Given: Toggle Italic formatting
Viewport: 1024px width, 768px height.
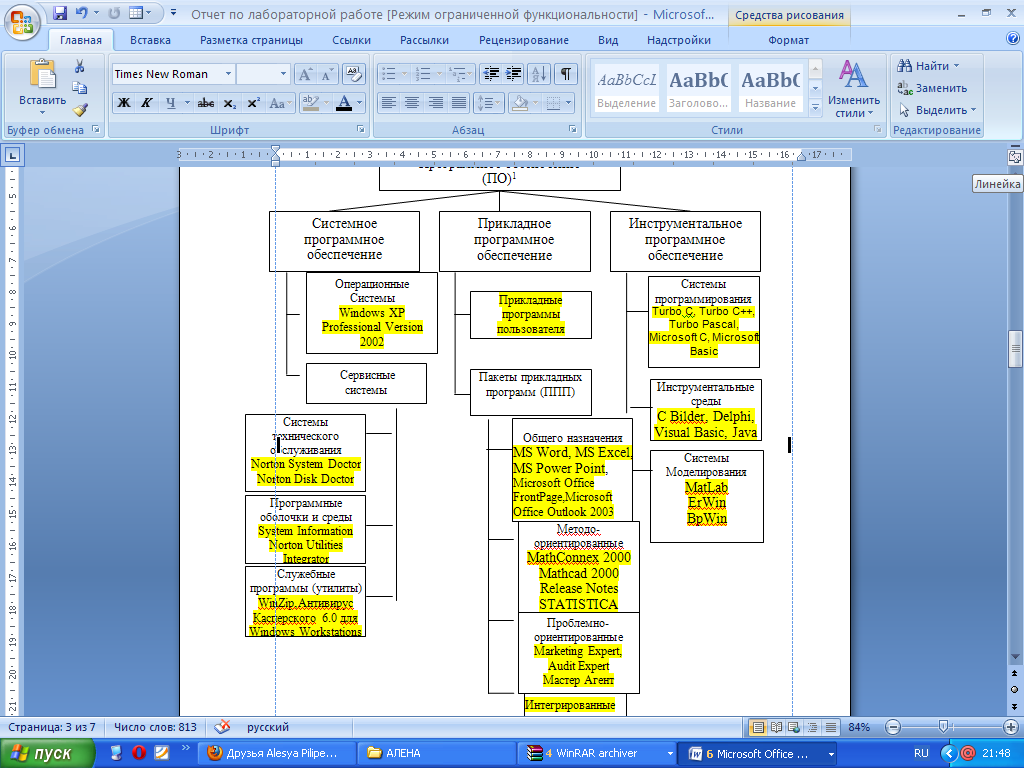Looking at the screenshot, I should click(146, 103).
